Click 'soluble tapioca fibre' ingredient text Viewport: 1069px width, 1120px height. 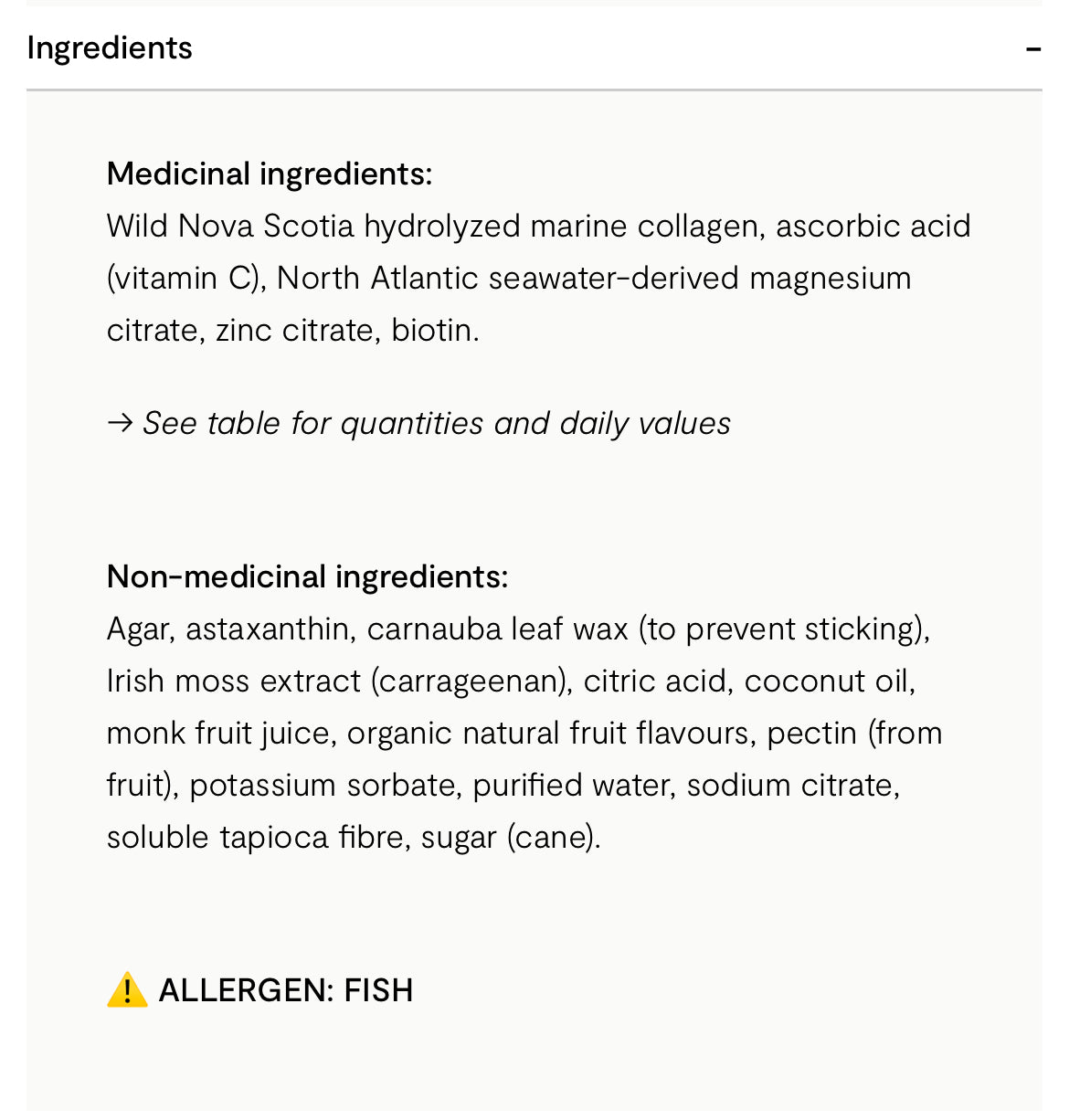tap(255, 838)
